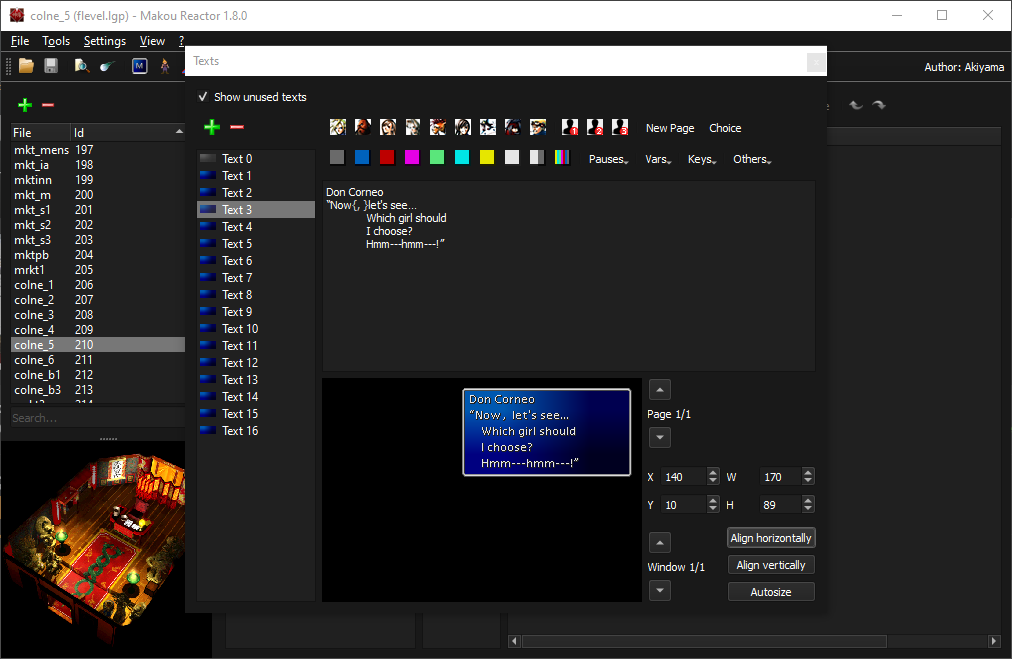Sort field list by Id column header

click(x=128, y=132)
